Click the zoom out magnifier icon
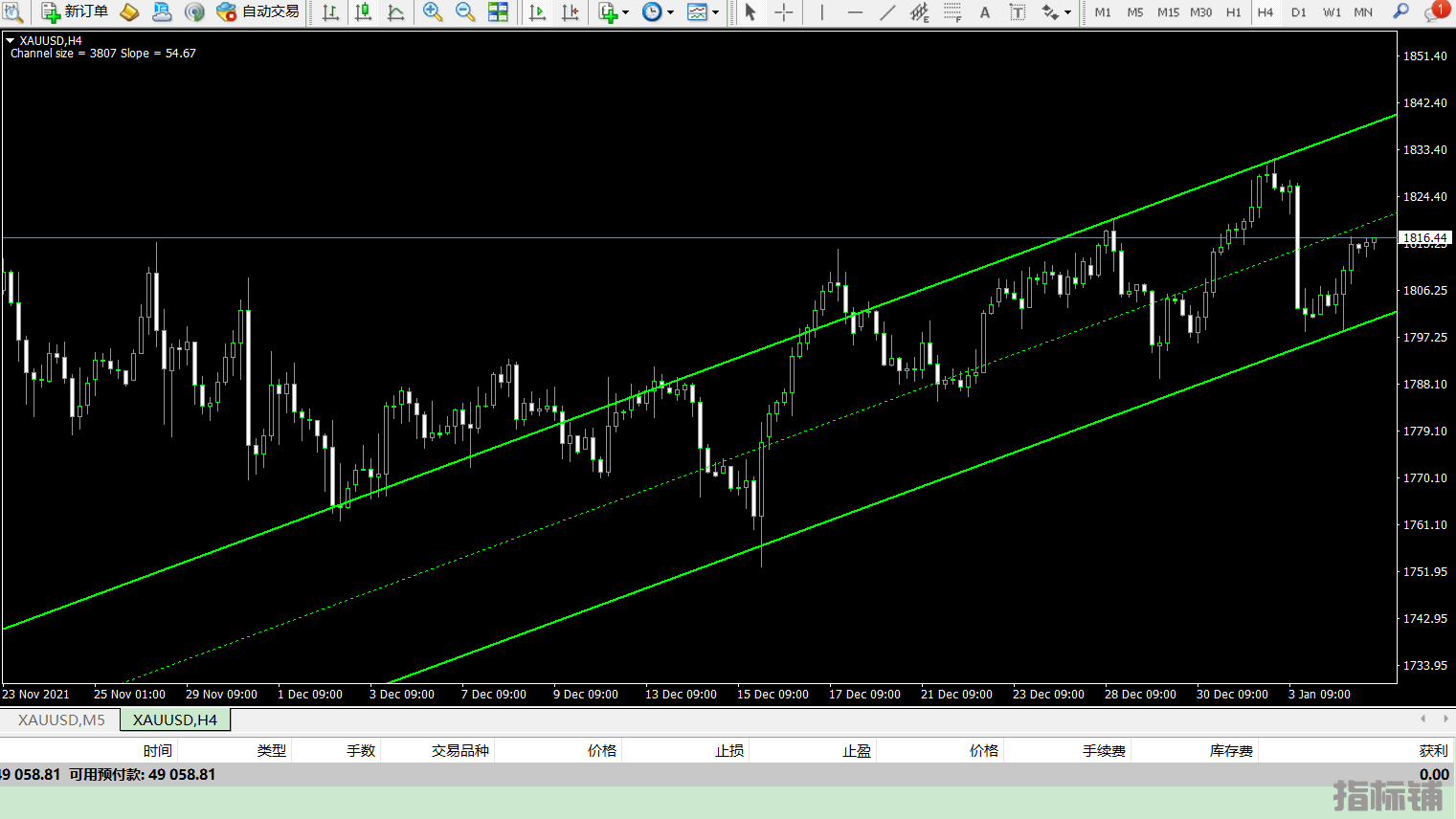This screenshot has height=819, width=1456. [x=465, y=11]
